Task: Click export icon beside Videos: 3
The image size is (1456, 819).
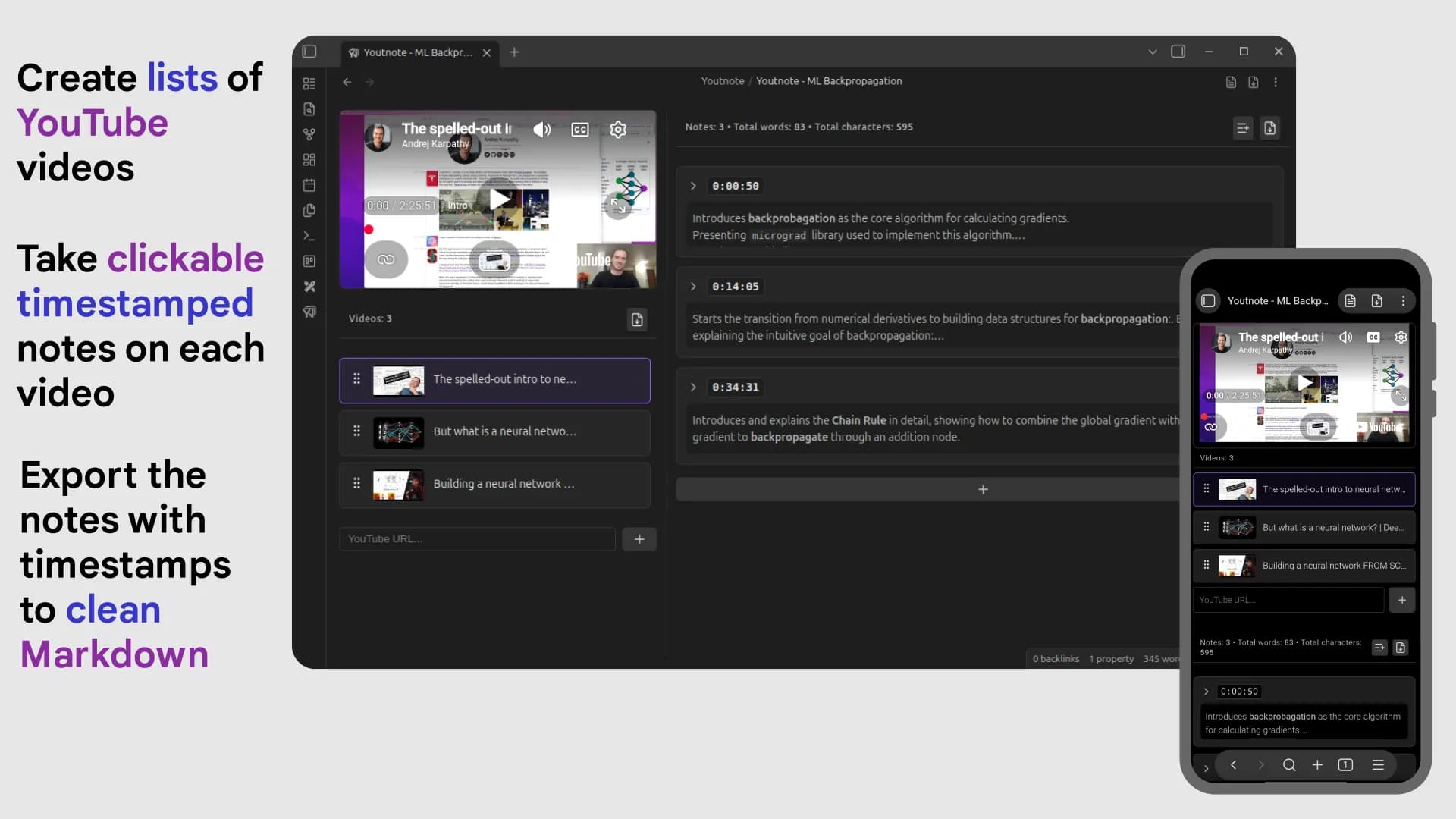Action: 637,319
